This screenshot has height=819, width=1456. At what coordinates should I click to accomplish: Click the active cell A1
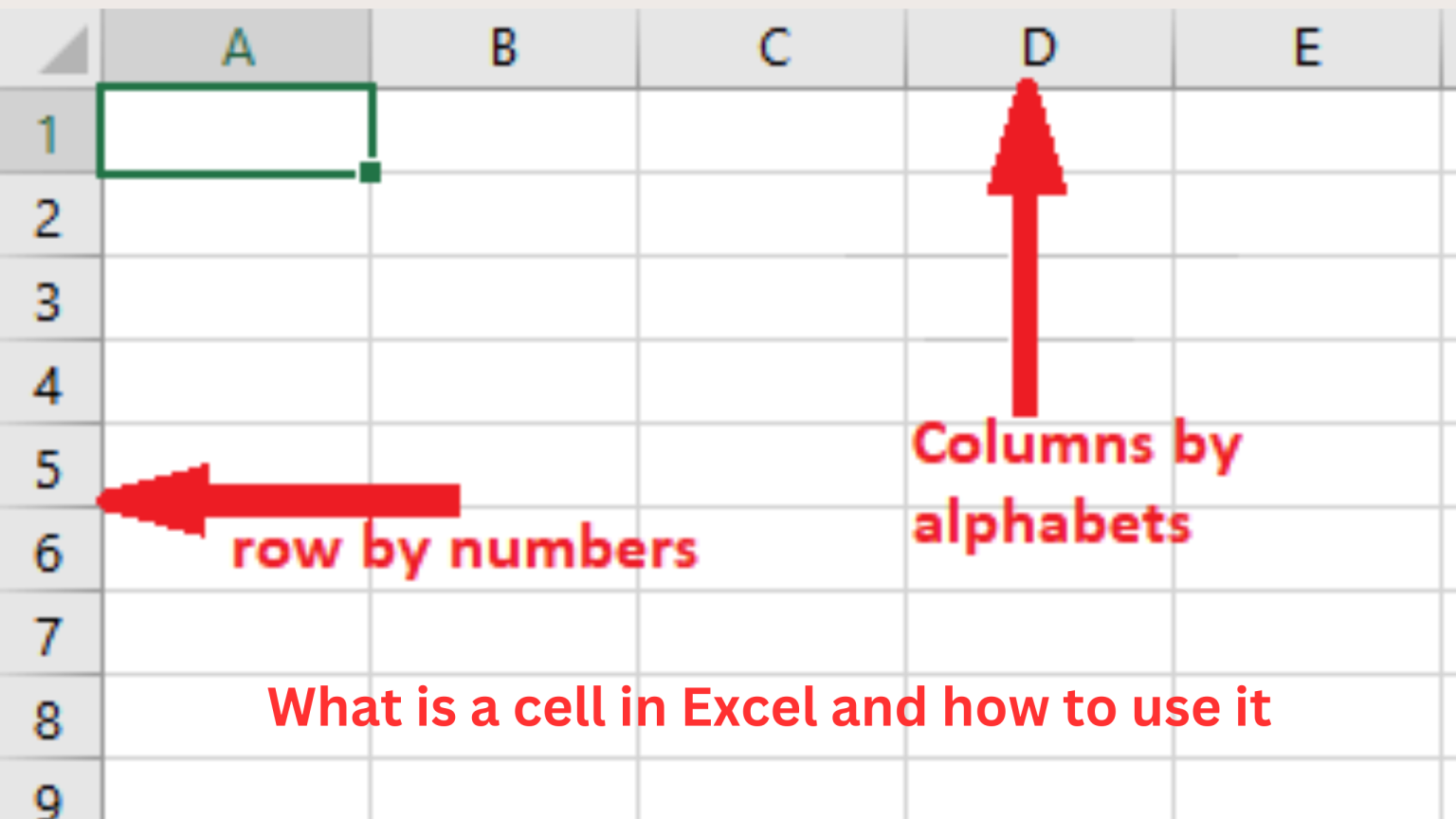[237, 131]
